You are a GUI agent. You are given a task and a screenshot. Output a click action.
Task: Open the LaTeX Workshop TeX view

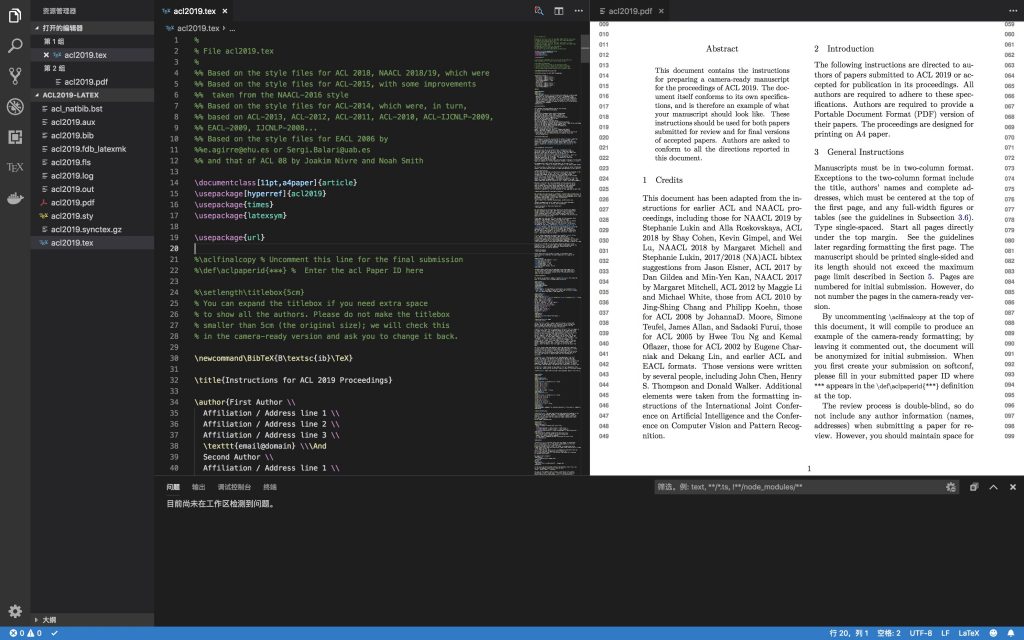click(x=14, y=167)
